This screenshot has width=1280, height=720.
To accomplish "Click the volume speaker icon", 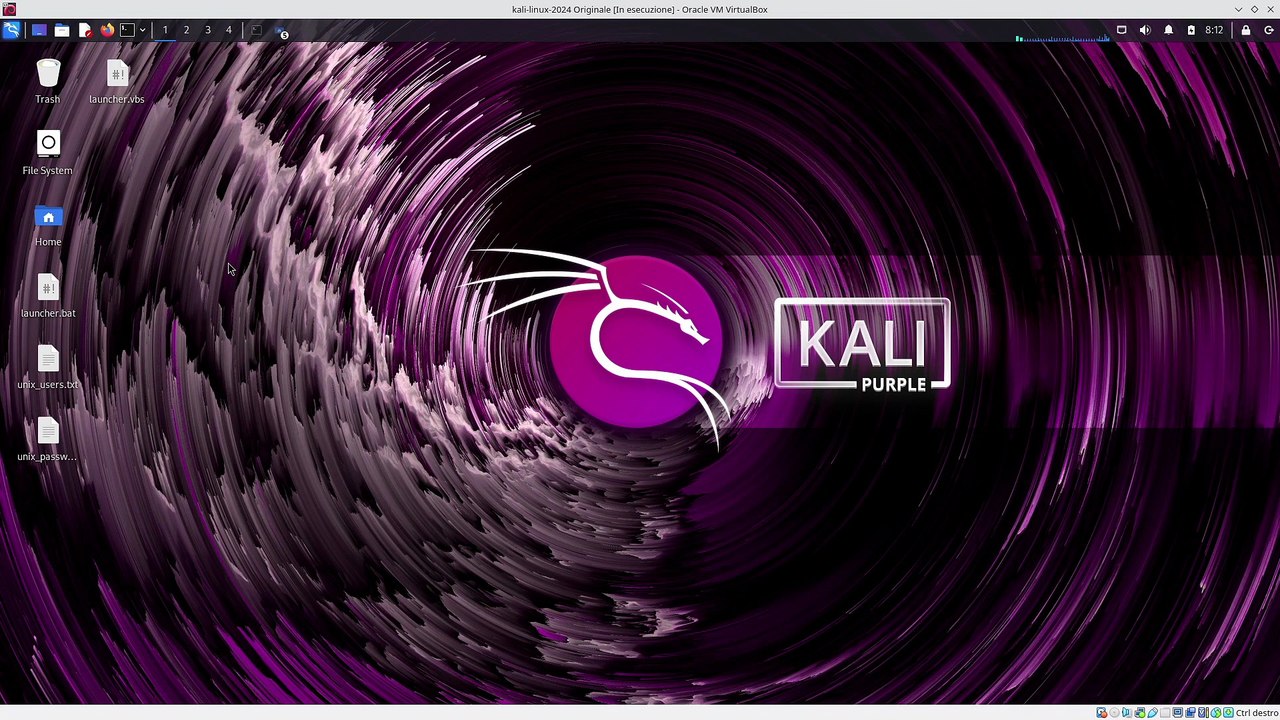I will pos(1145,30).
